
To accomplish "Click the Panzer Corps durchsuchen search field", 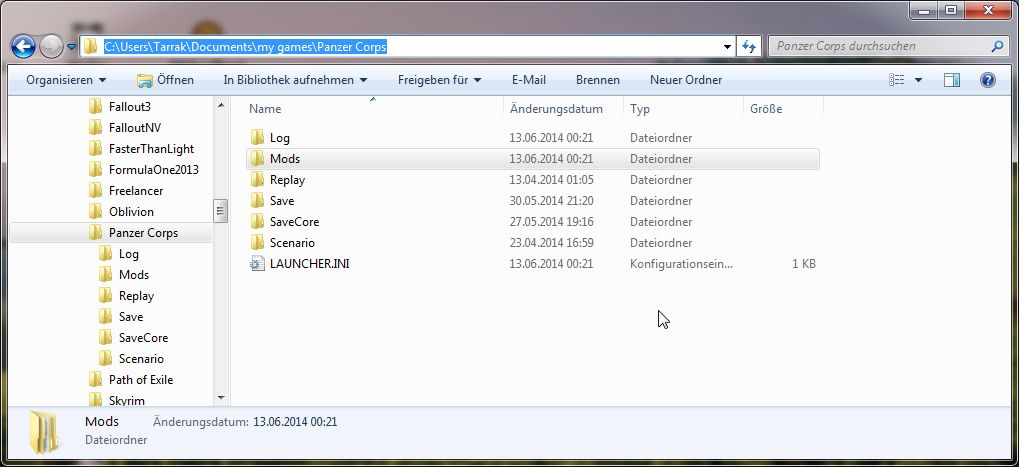I will pyautogui.click(x=880, y=46).
